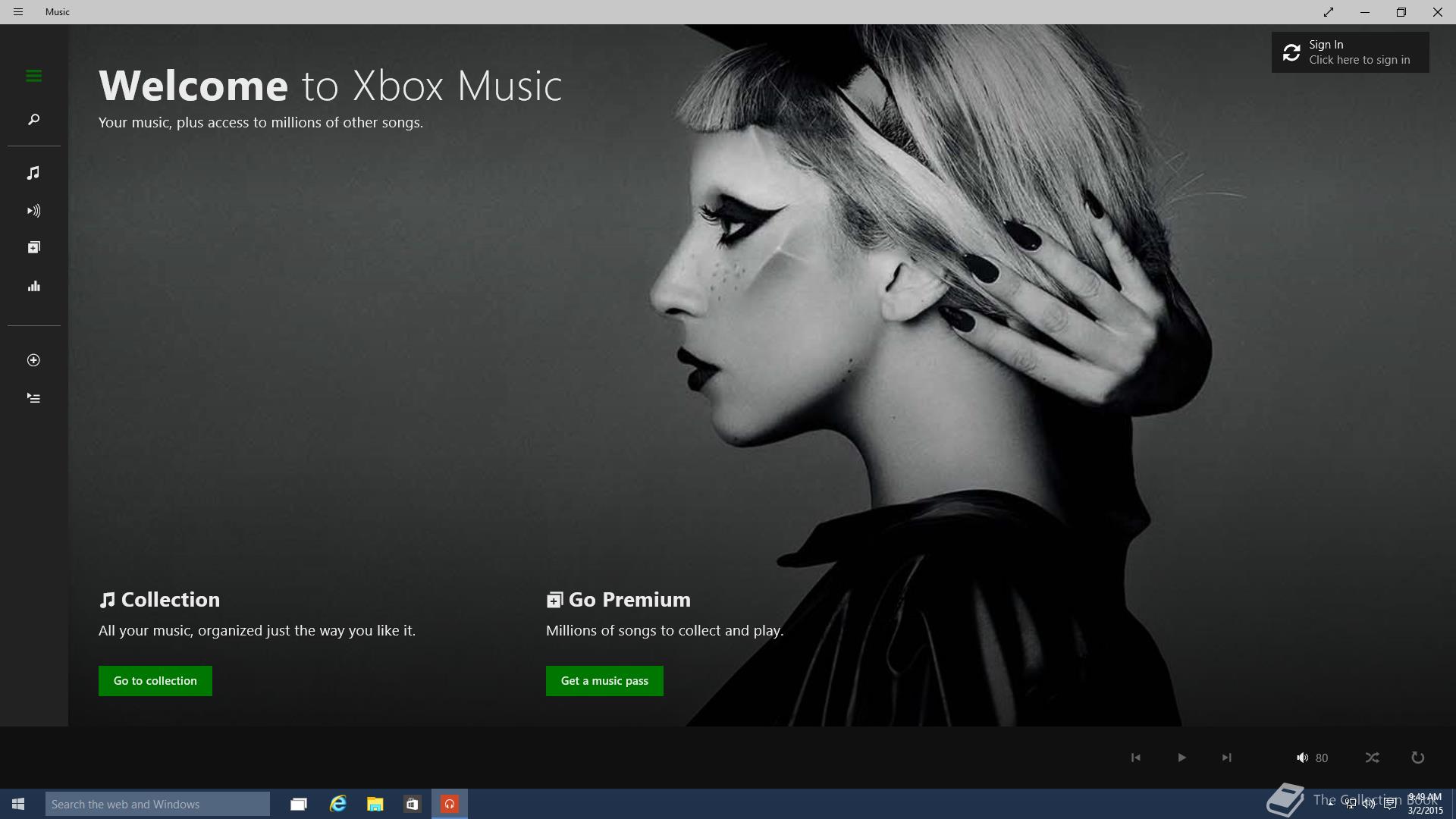Open the bar chart sidebar icon
This screenshot has height=819, width=1456.
pyautogui.click(x=33, y=287)
